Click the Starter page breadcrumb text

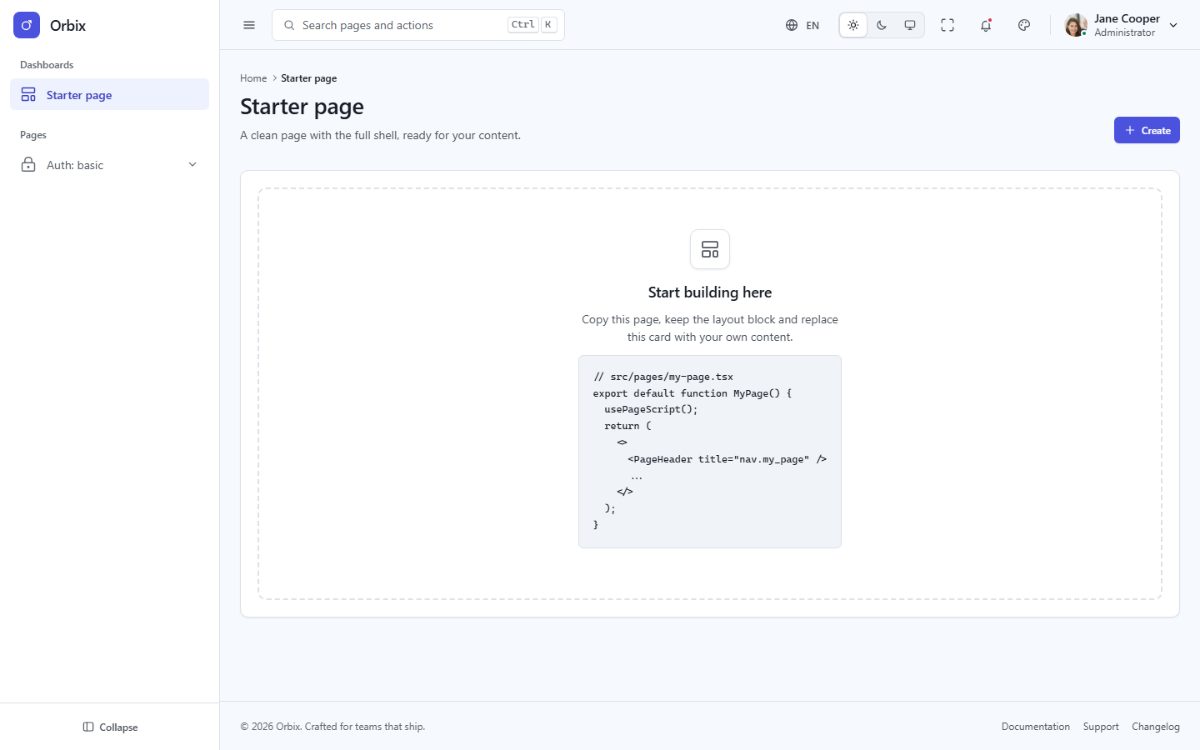[x=309, y=78]
